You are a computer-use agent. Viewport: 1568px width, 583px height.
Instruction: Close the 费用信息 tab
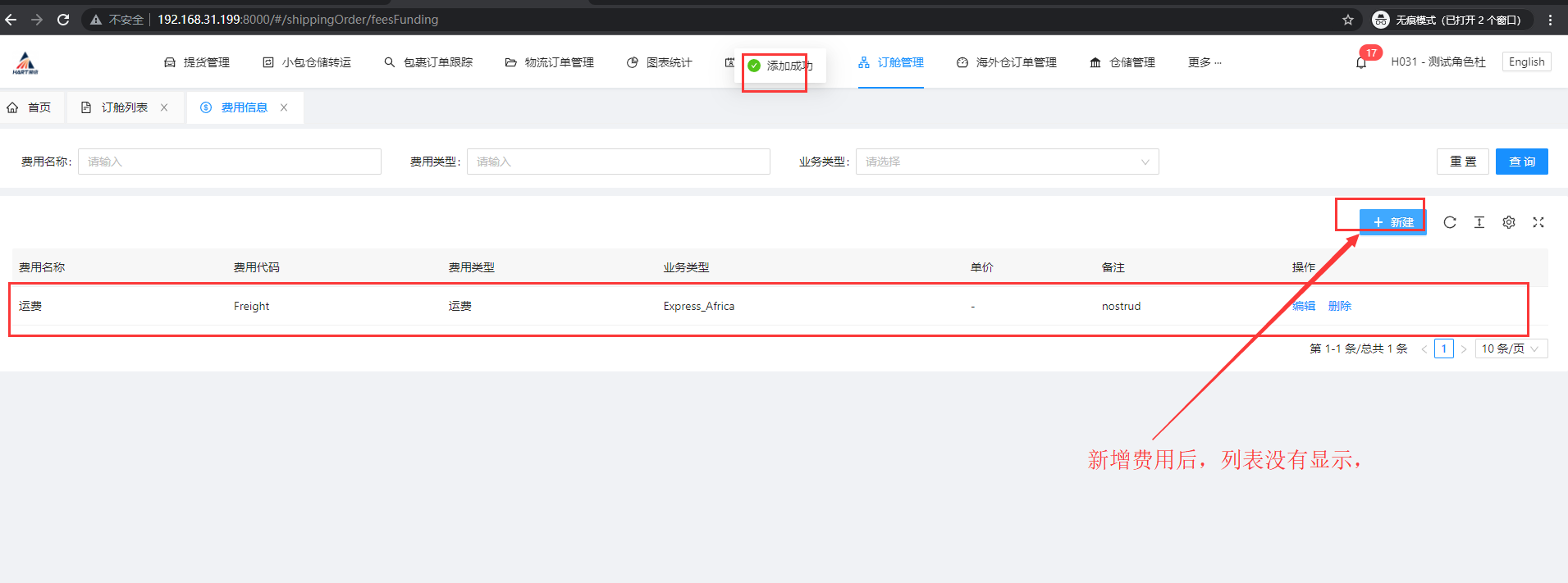click(284, 107)
